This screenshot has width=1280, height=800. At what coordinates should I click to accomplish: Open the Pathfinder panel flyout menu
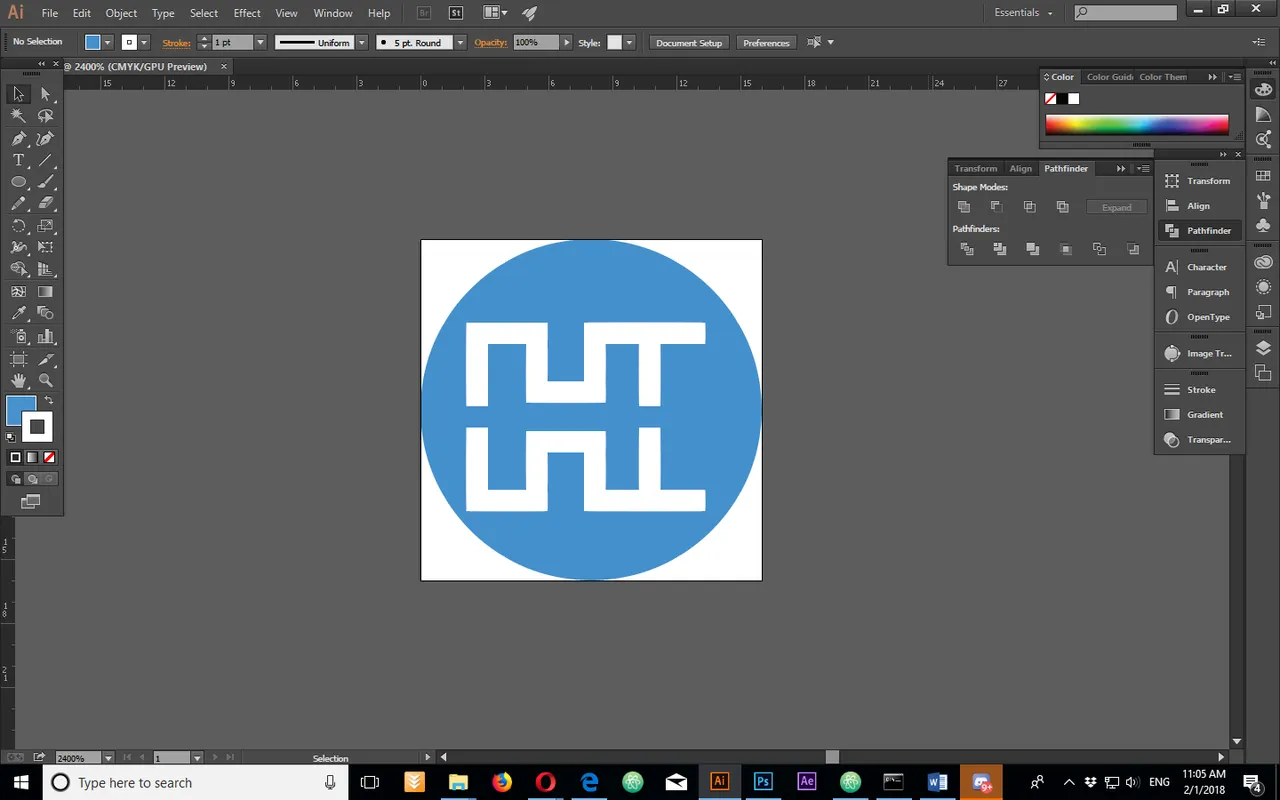point(1144,169)
